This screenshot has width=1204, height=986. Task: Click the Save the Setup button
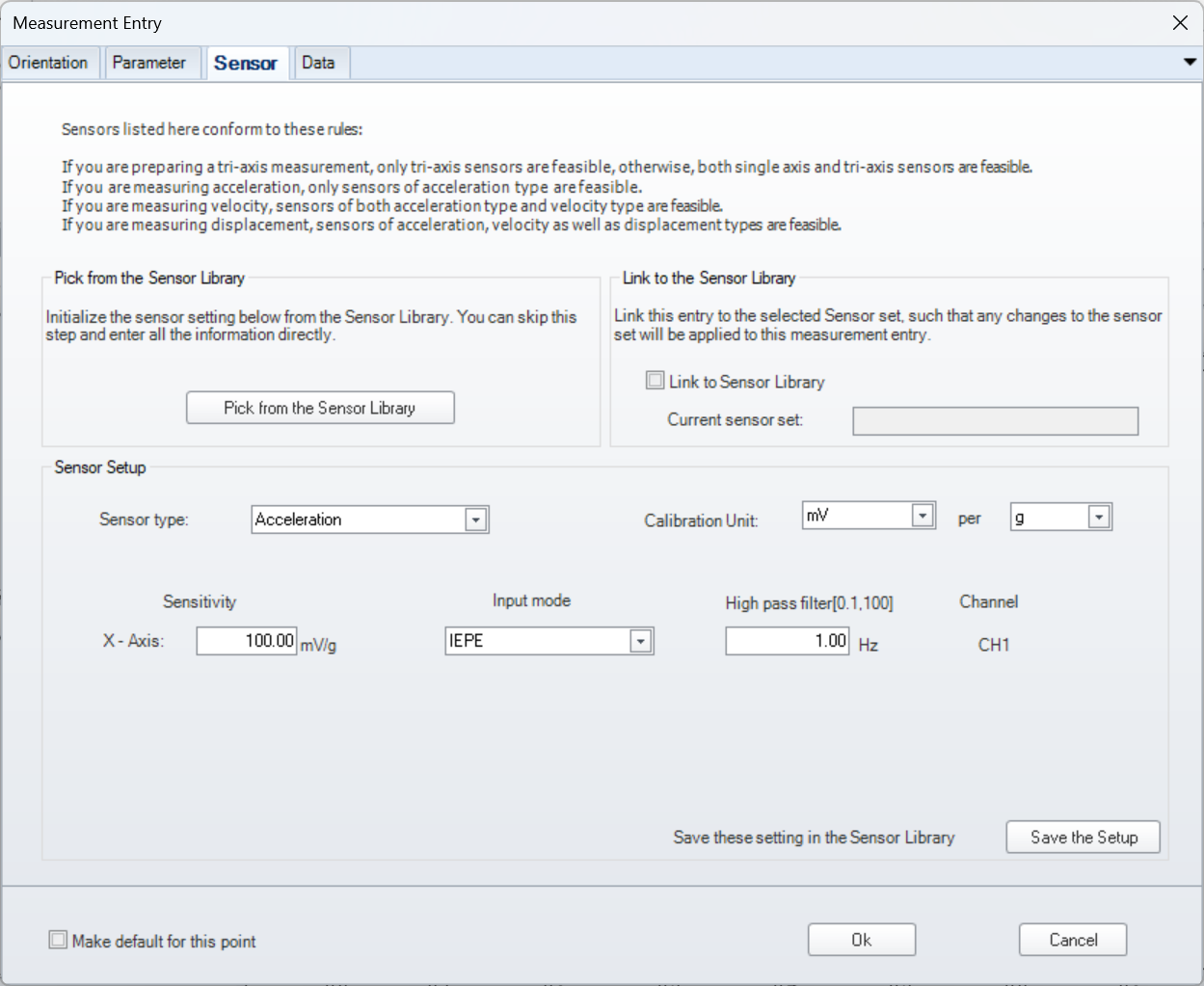[x=1084, y=838]
